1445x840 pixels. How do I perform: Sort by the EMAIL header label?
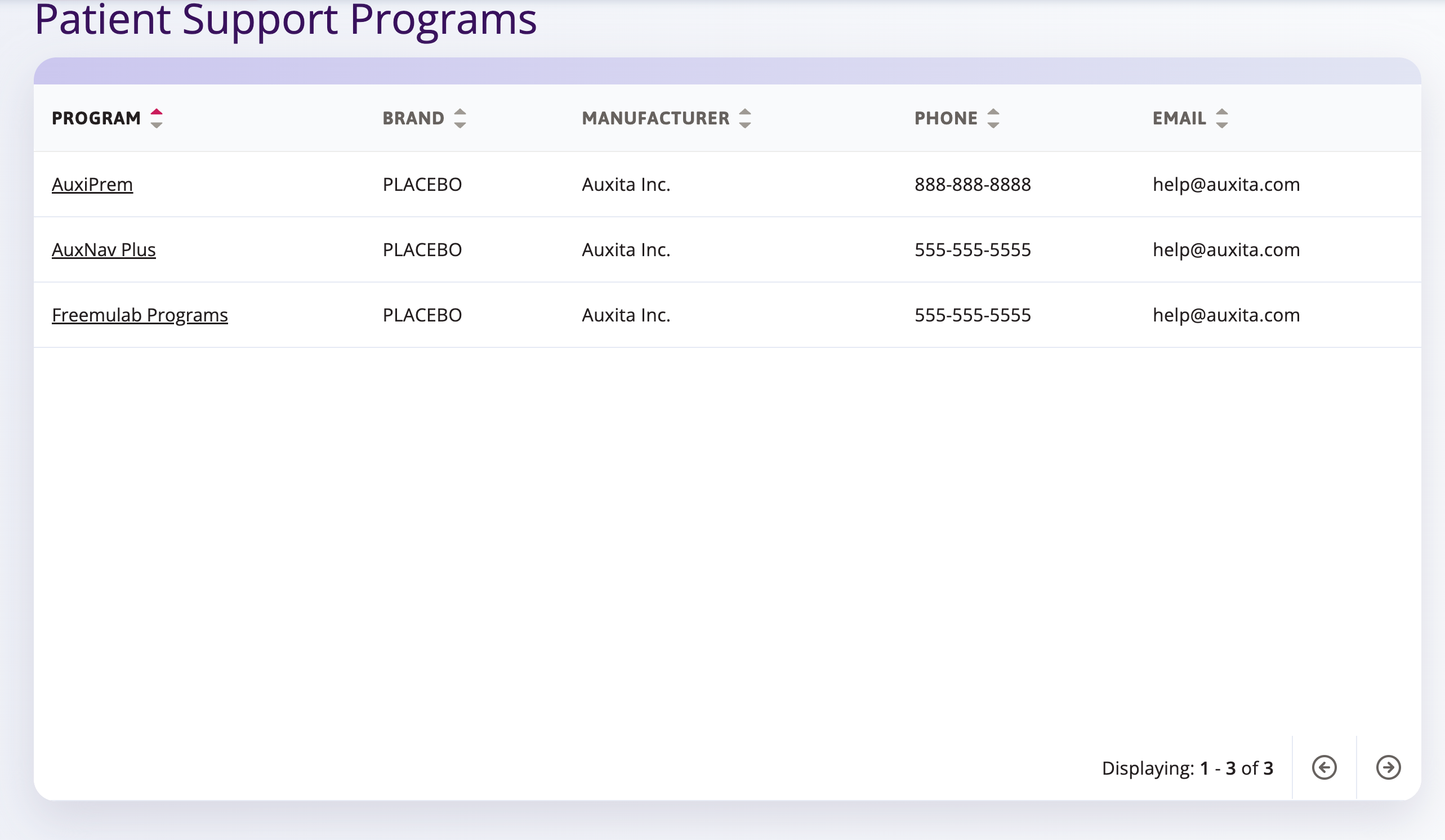[1180, 118]
